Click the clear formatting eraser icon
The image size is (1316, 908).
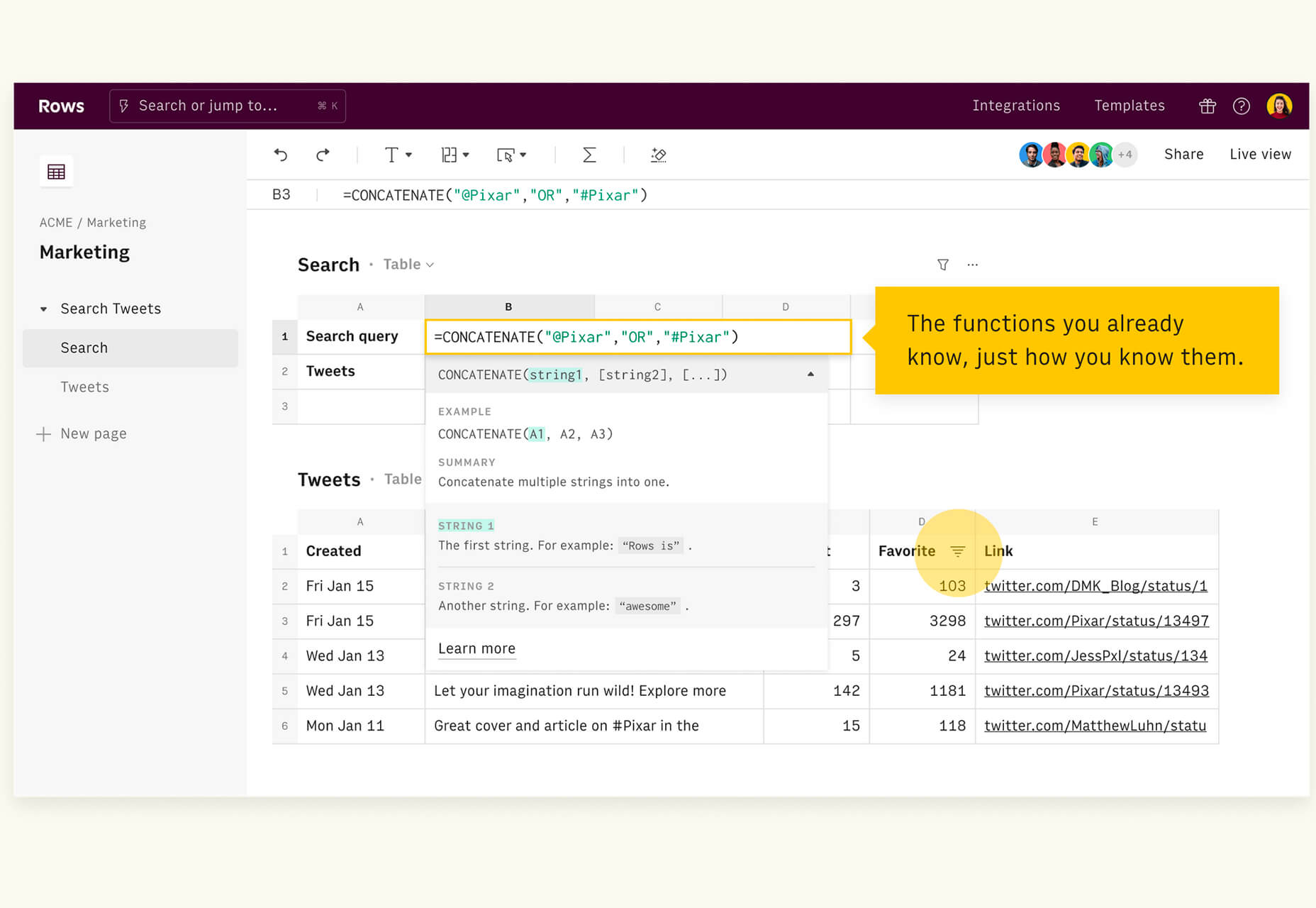tap(658, 155)
